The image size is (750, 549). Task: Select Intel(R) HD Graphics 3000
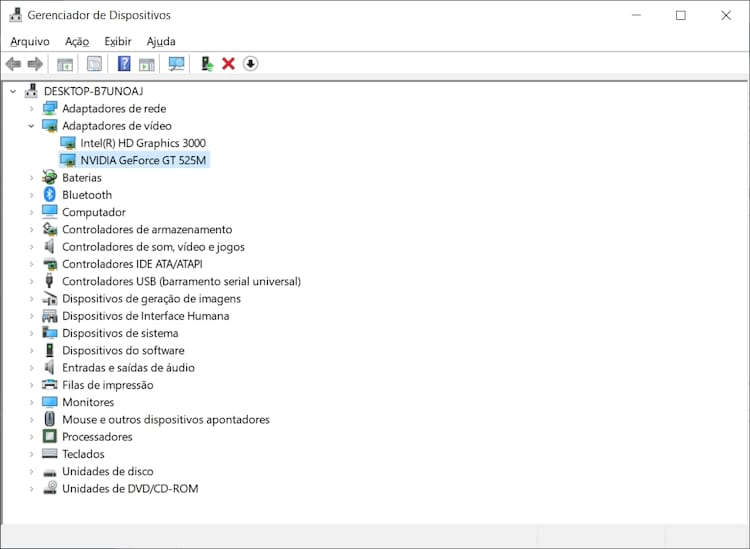(143, 143)
